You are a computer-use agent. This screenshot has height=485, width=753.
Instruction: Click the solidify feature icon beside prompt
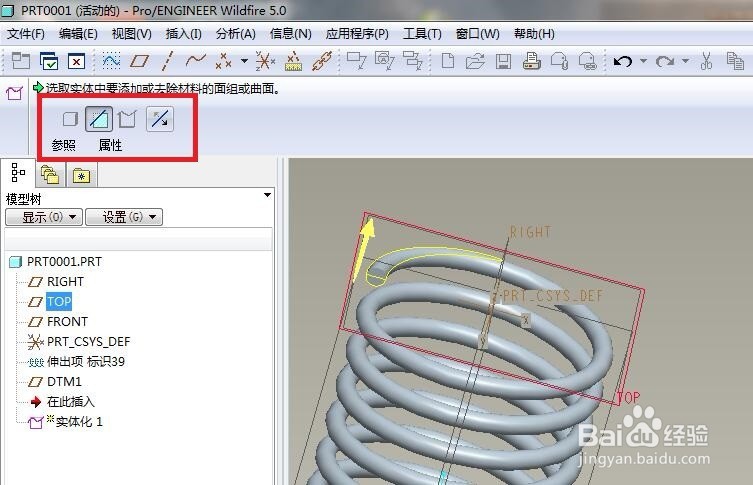[x=14, y=92]
